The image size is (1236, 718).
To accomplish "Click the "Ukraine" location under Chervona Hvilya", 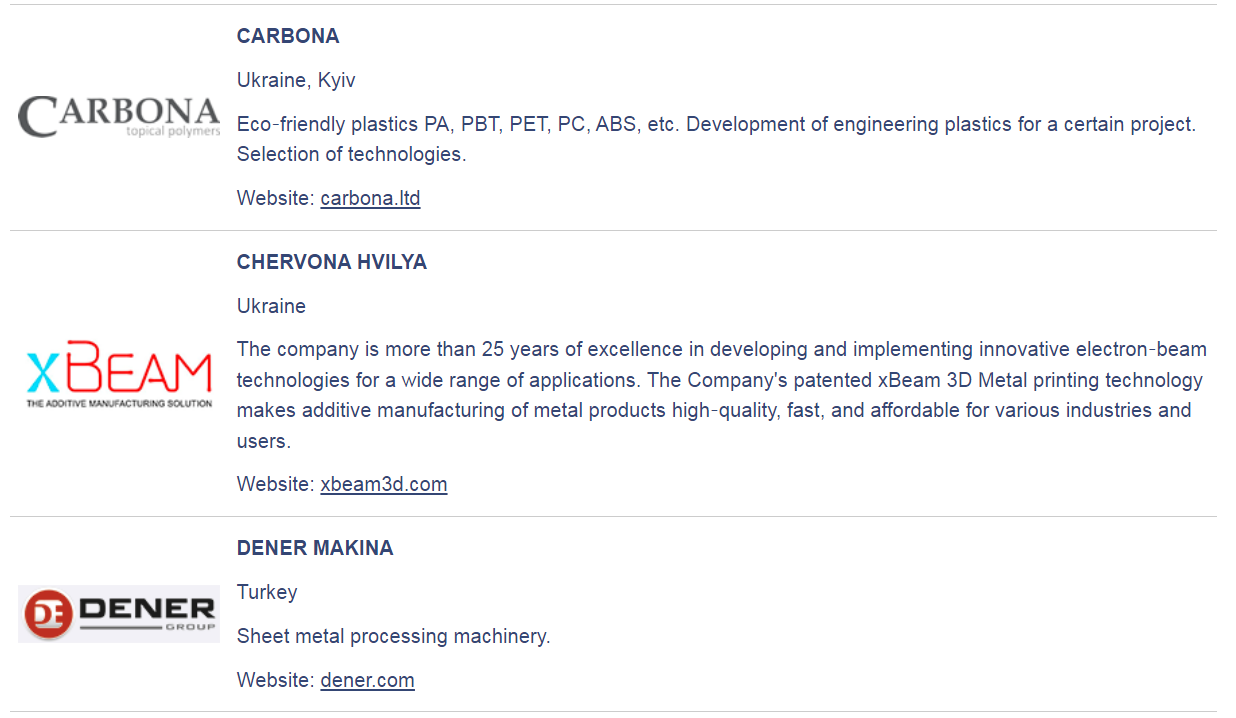I will click(x=271, y=306).
